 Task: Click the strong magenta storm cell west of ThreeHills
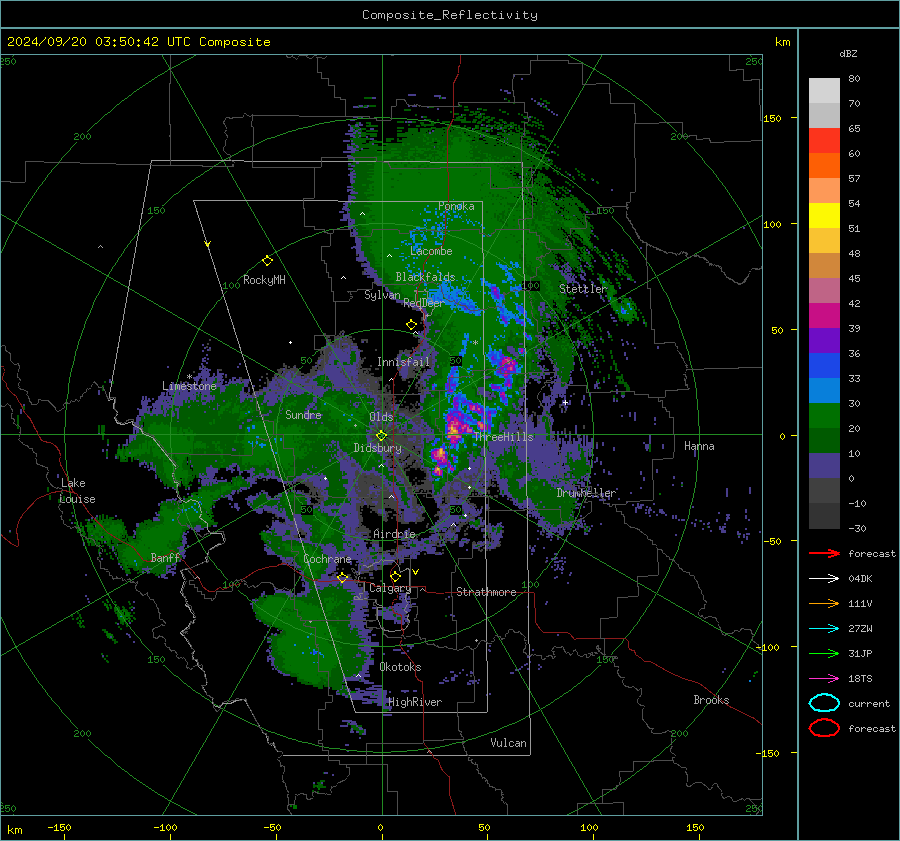coord(455,428)
